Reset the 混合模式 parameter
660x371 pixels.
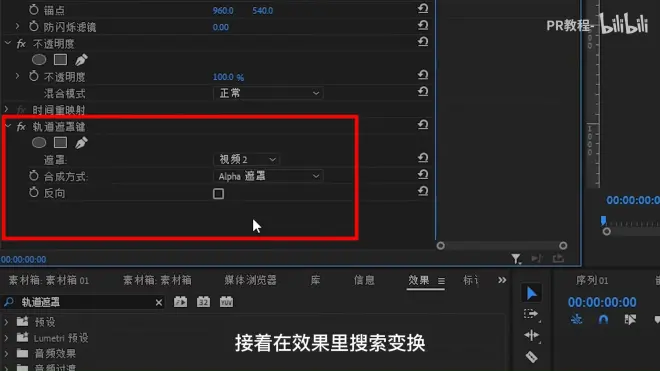[423, 91]
